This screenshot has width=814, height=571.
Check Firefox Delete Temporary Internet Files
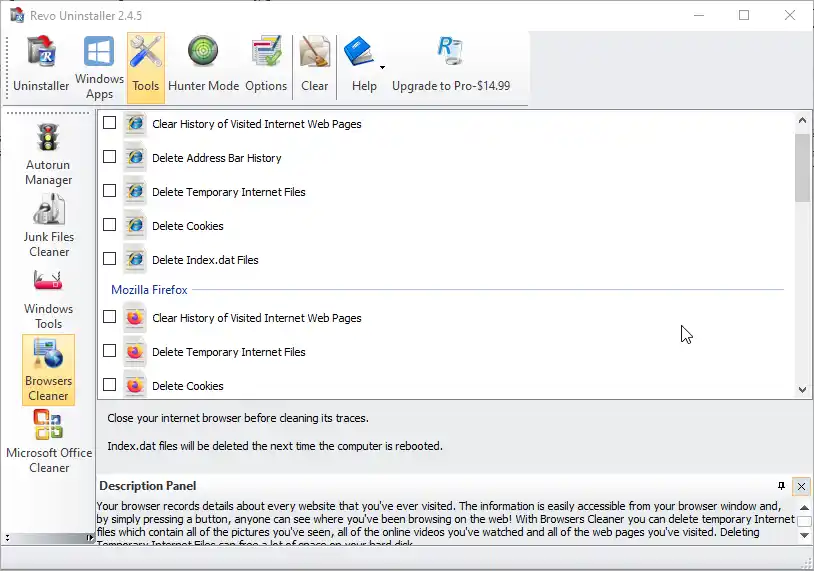point(110,351)
